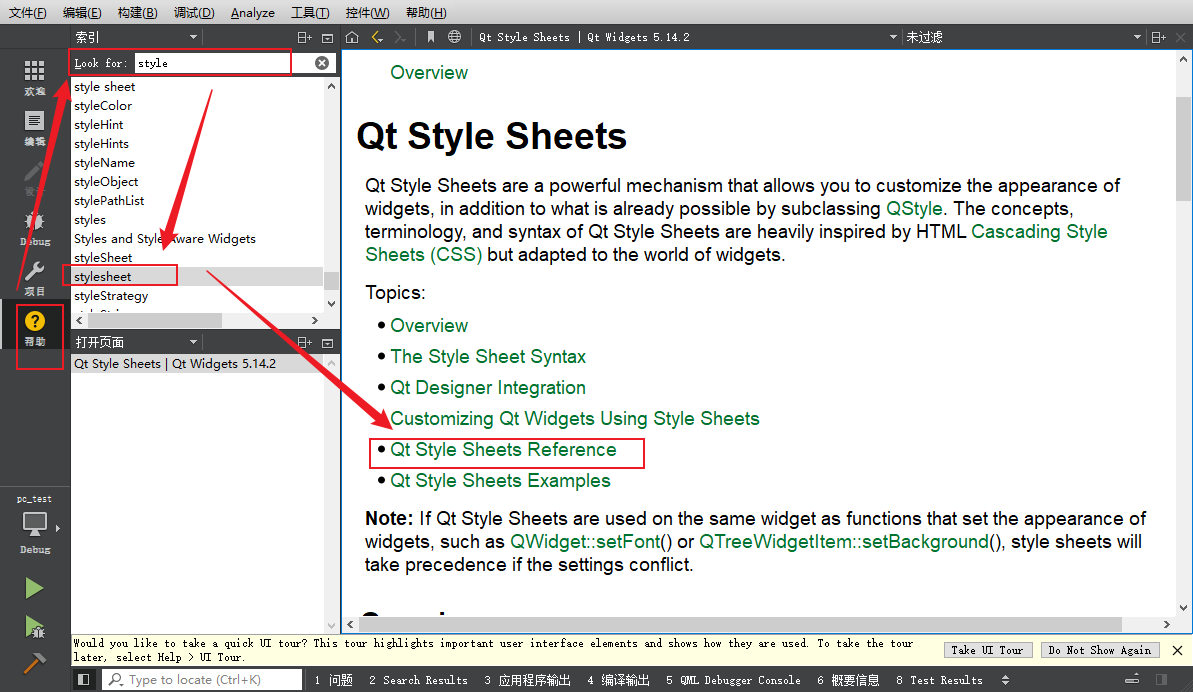Image resolution: width=1193 pixels, height=692 pixels.
Task: Split the index sidebar panel
Action: point(304,37)
